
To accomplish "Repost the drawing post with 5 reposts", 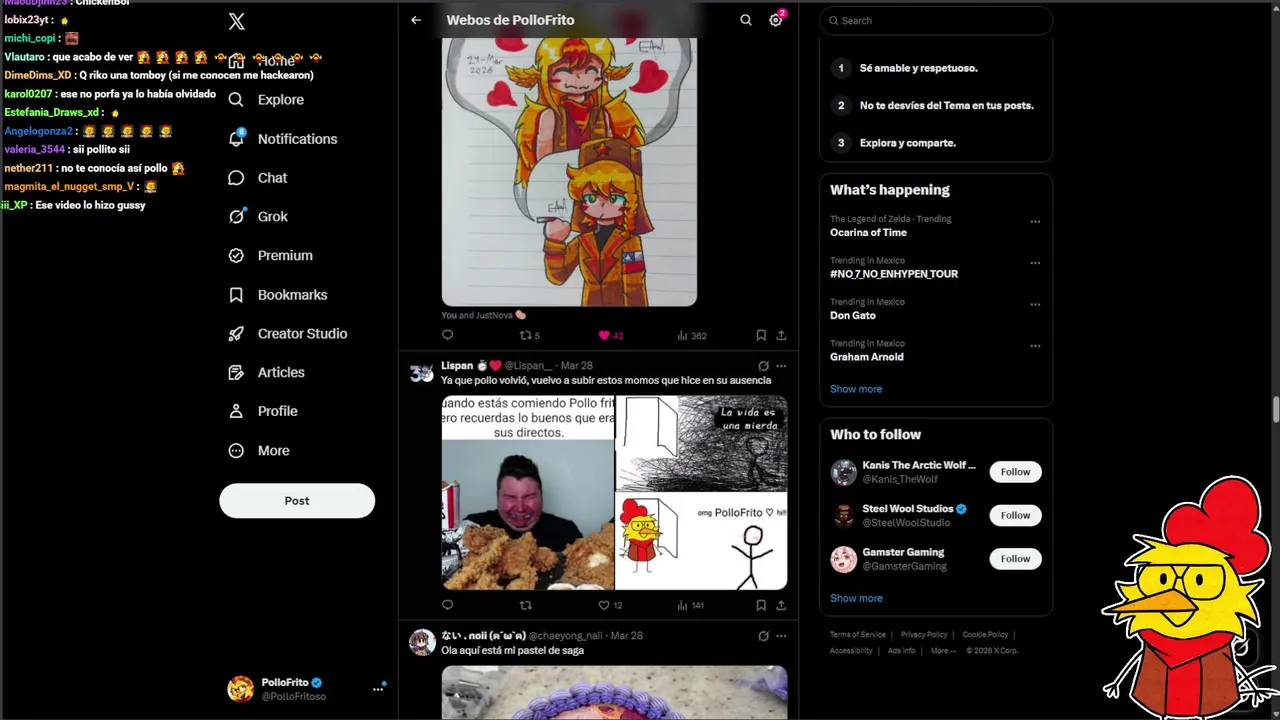I will click(x=529, y=336).
